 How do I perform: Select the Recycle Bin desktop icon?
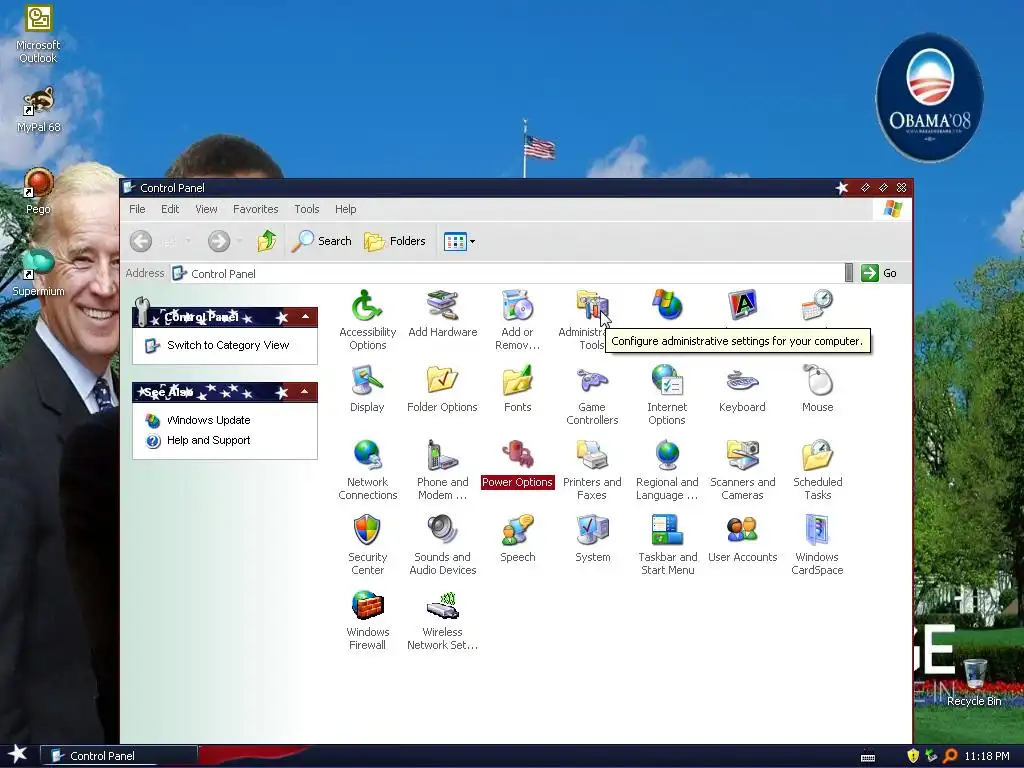click(x=974, y=682)
